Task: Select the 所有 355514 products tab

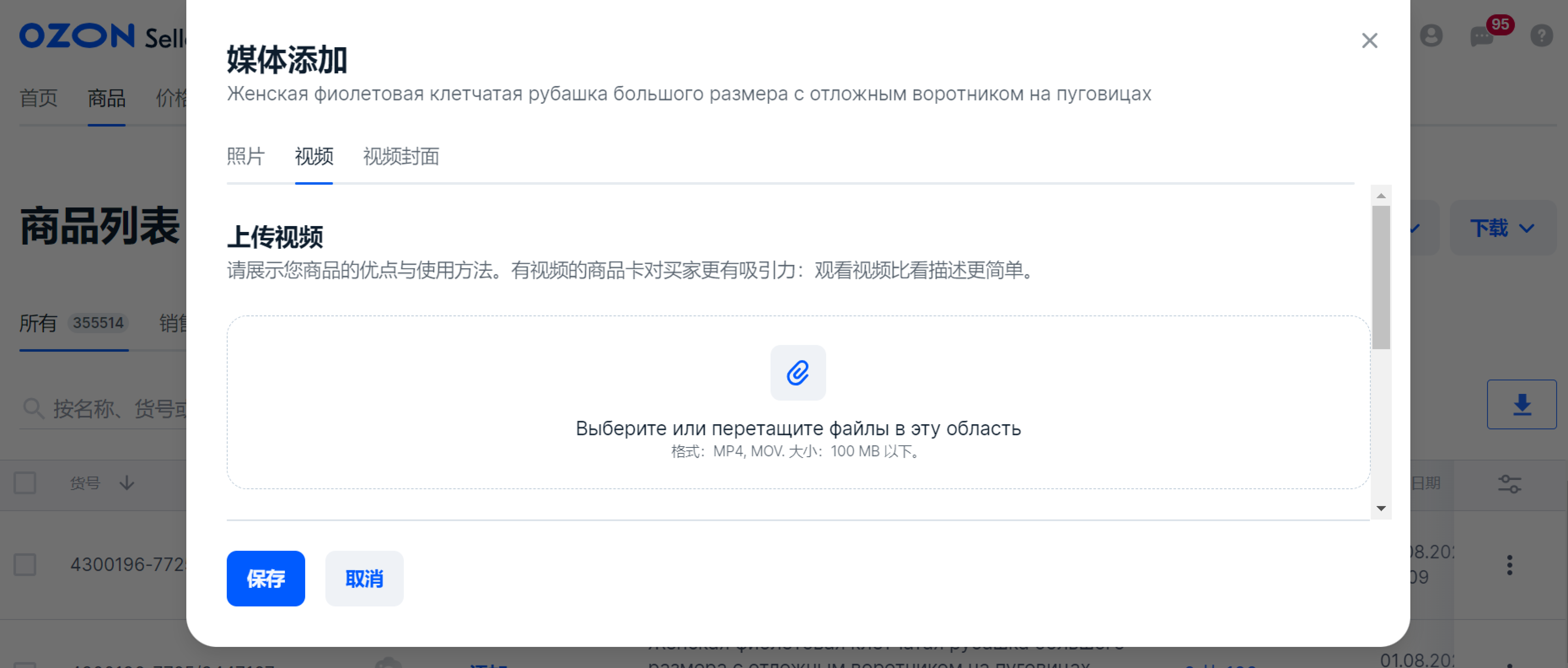Action: pos(74,323)
